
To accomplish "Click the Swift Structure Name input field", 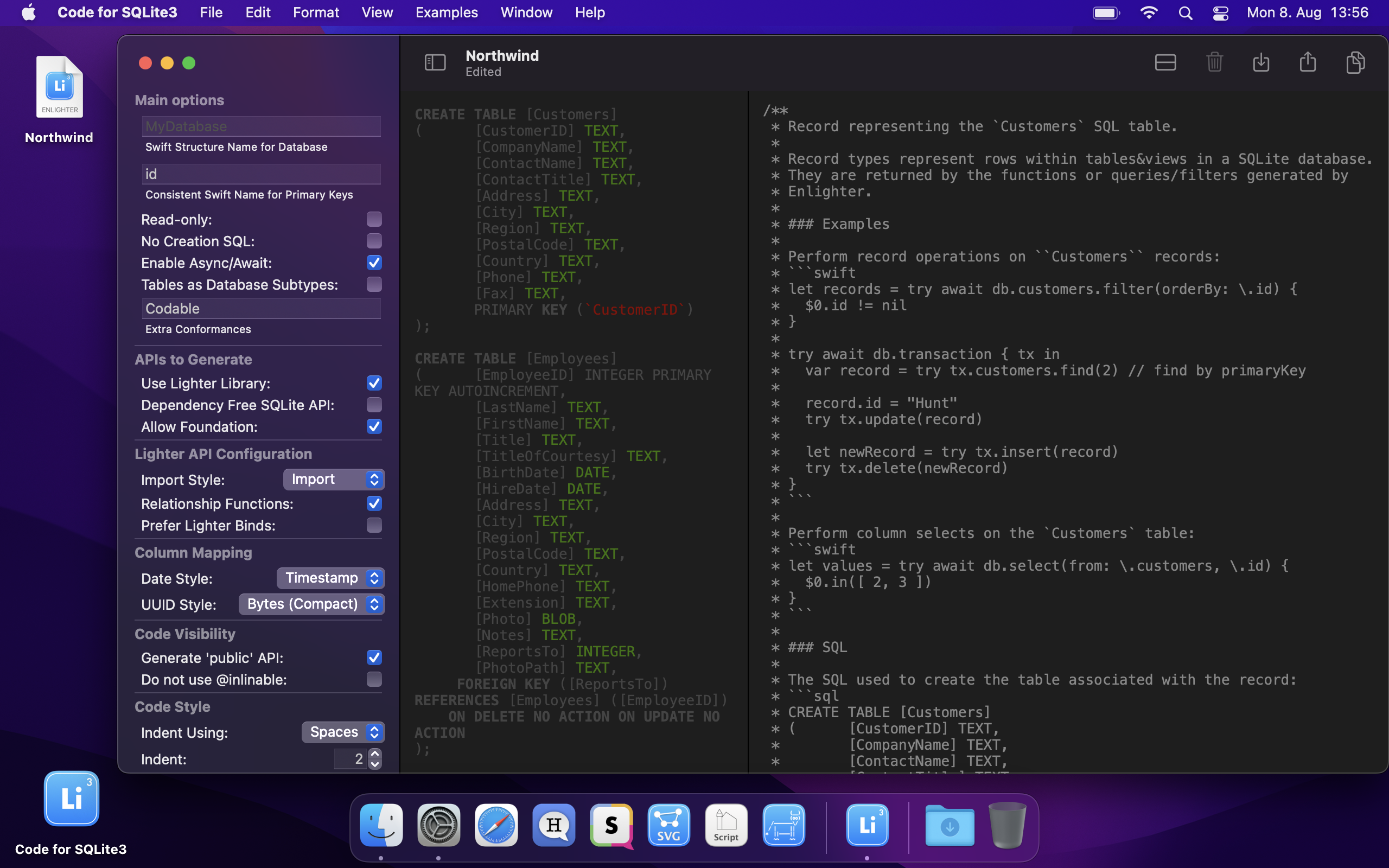I will pyautogui.click(x=261, y=126).
